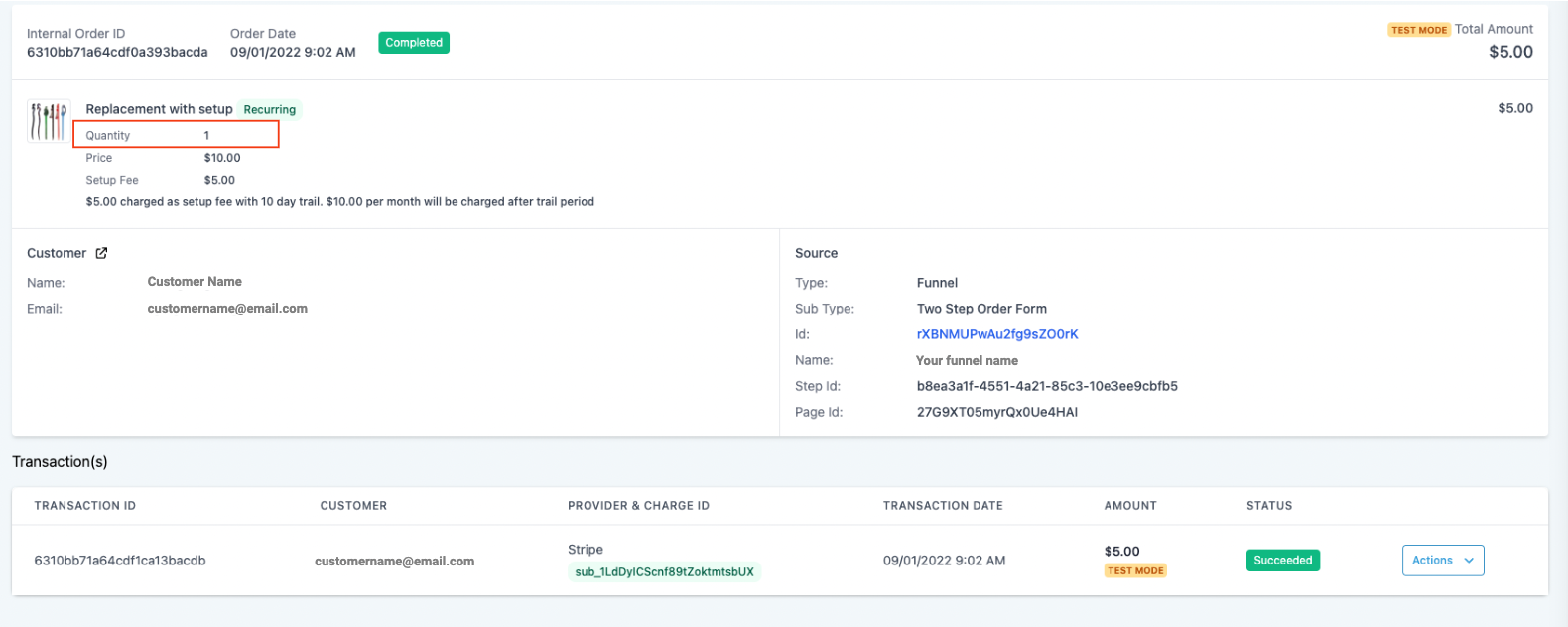Click the Succeeded status badge
The width and height of the screenshot is (1568, 627).
click(1282, 561)
